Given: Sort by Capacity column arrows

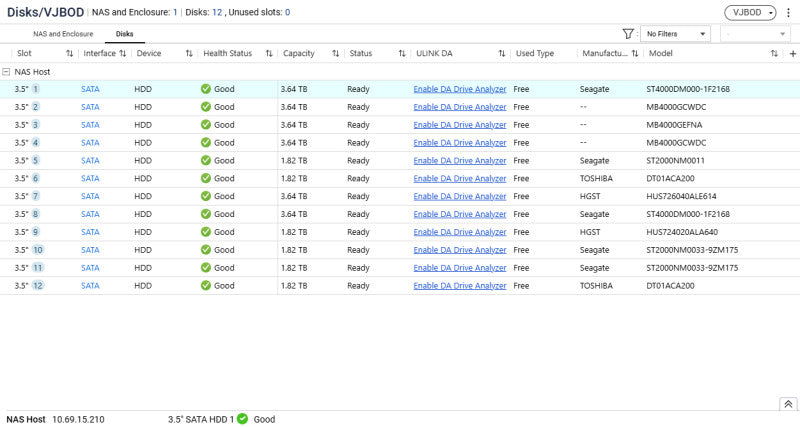Looking at the screenshot, I should tap(335, 54).
